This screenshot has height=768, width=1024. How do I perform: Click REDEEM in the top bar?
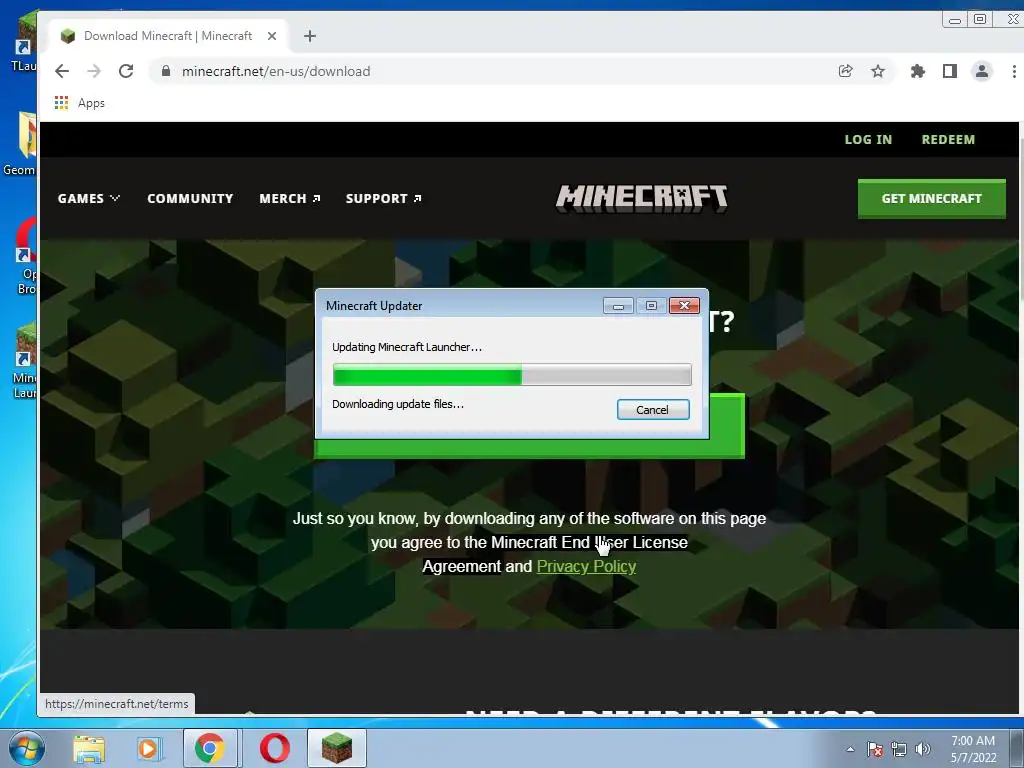[x=948, y=140]
